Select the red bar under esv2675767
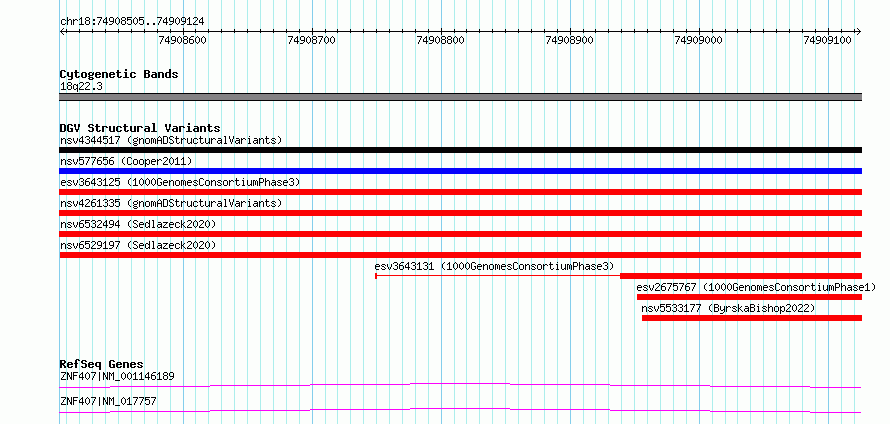The image size is (890, 424). (x=749, y=297)
